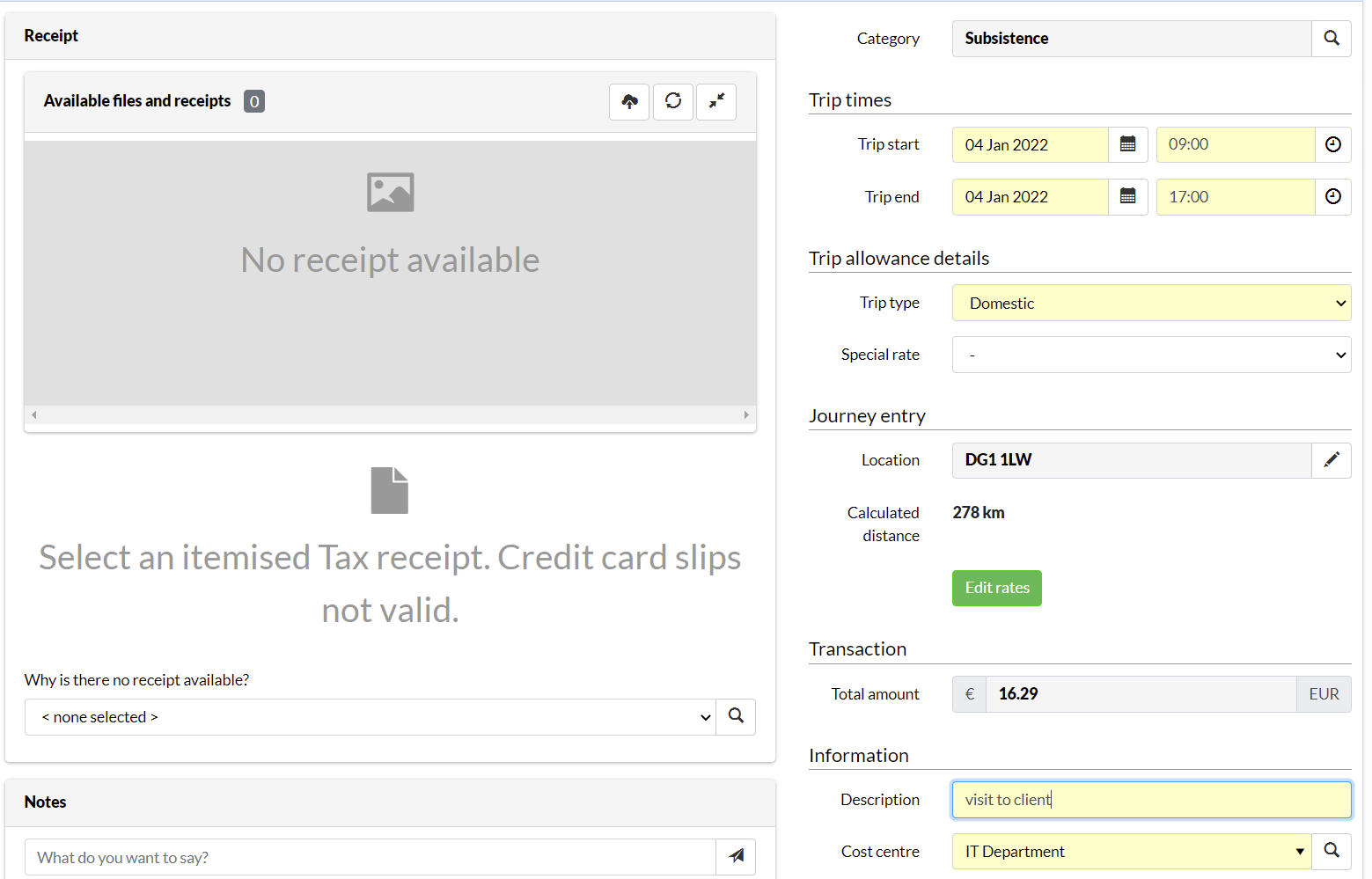This screenshot has height=879, width=1372.
Task: Open the Cost centre IT Department dropdown
Action: (x=1132, y=852)
